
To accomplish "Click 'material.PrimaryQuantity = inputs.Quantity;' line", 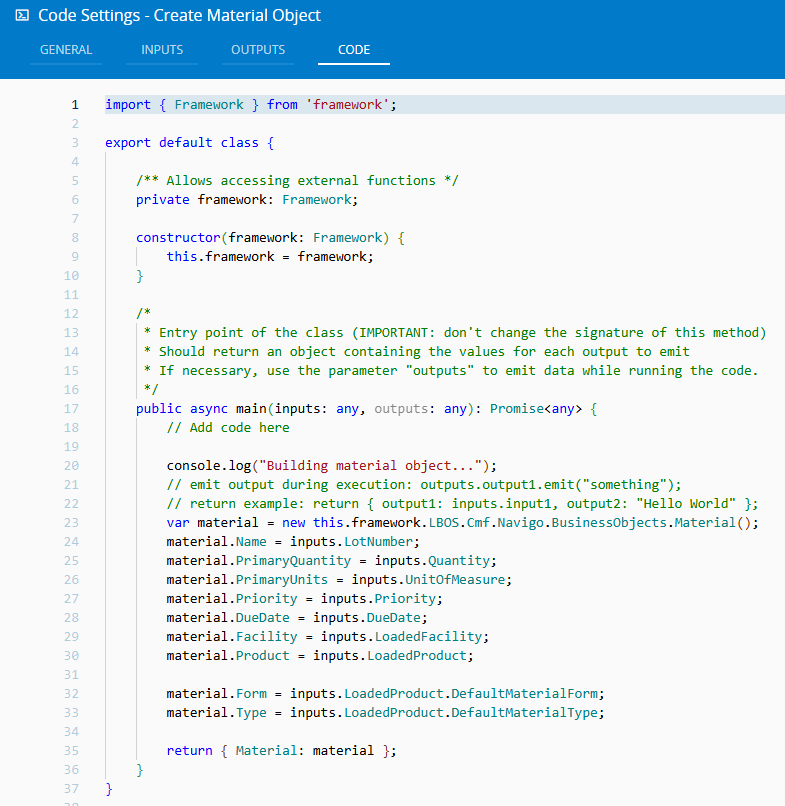I will (332, 561).
